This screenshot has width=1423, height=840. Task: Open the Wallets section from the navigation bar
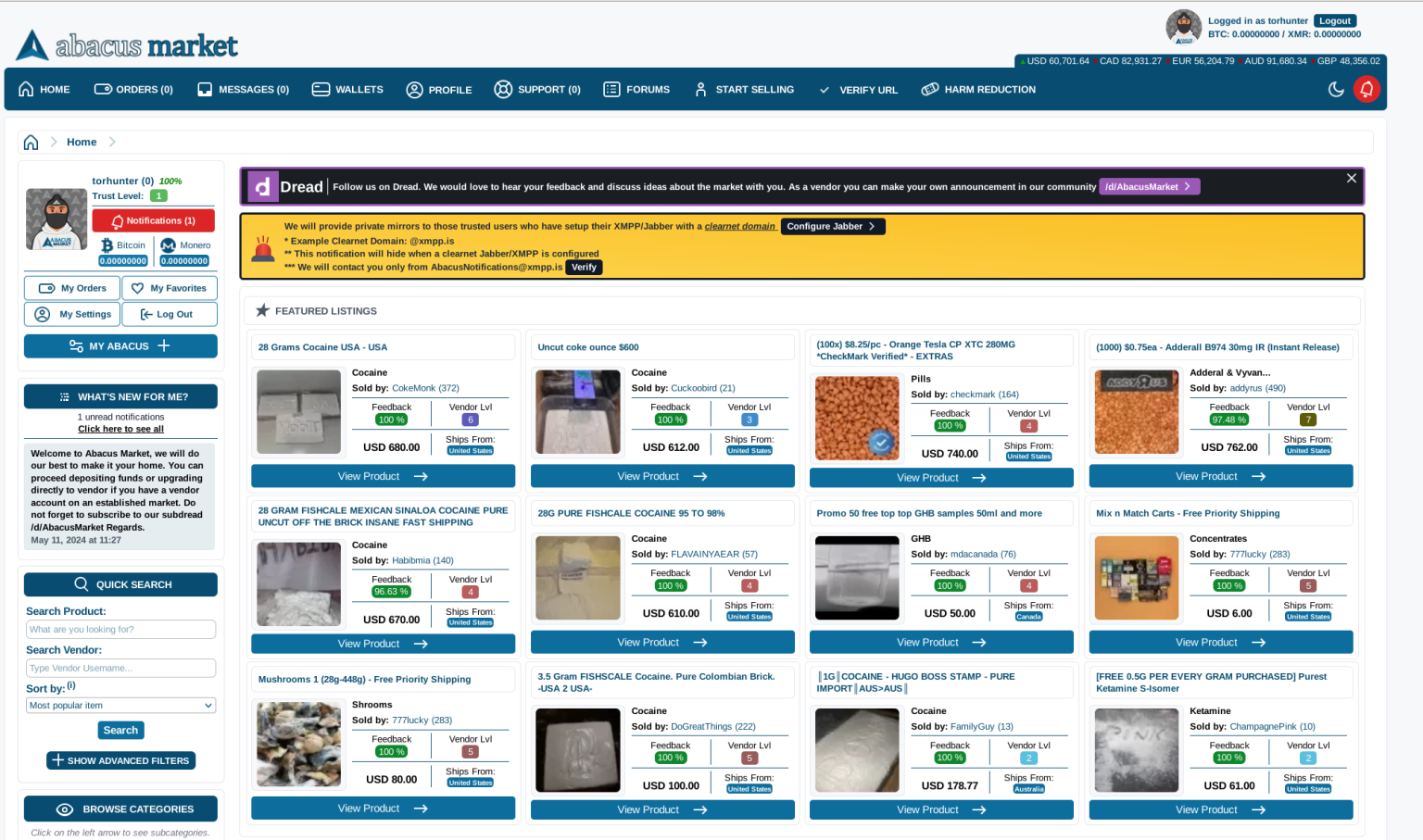point(347,89)
